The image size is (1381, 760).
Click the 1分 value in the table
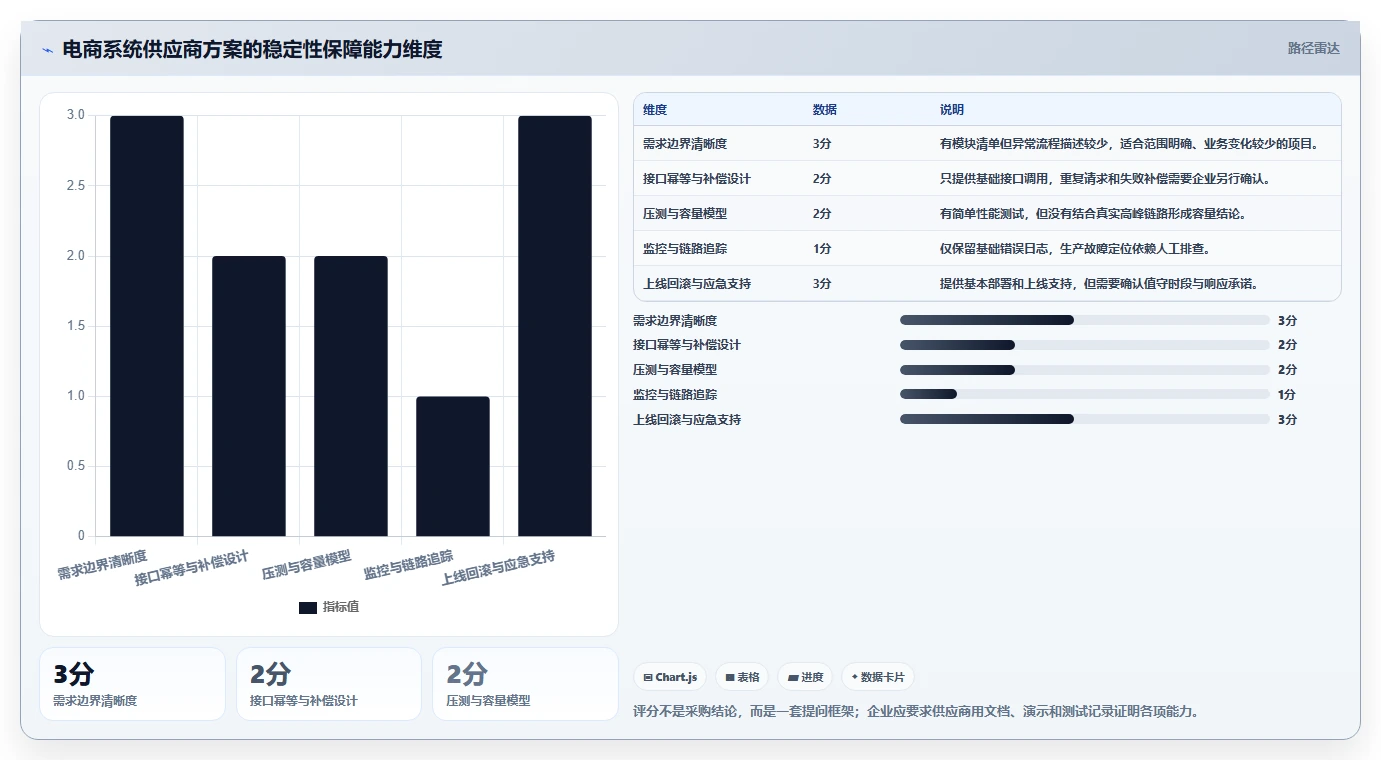pyautogui.click(x=822, y=249)
